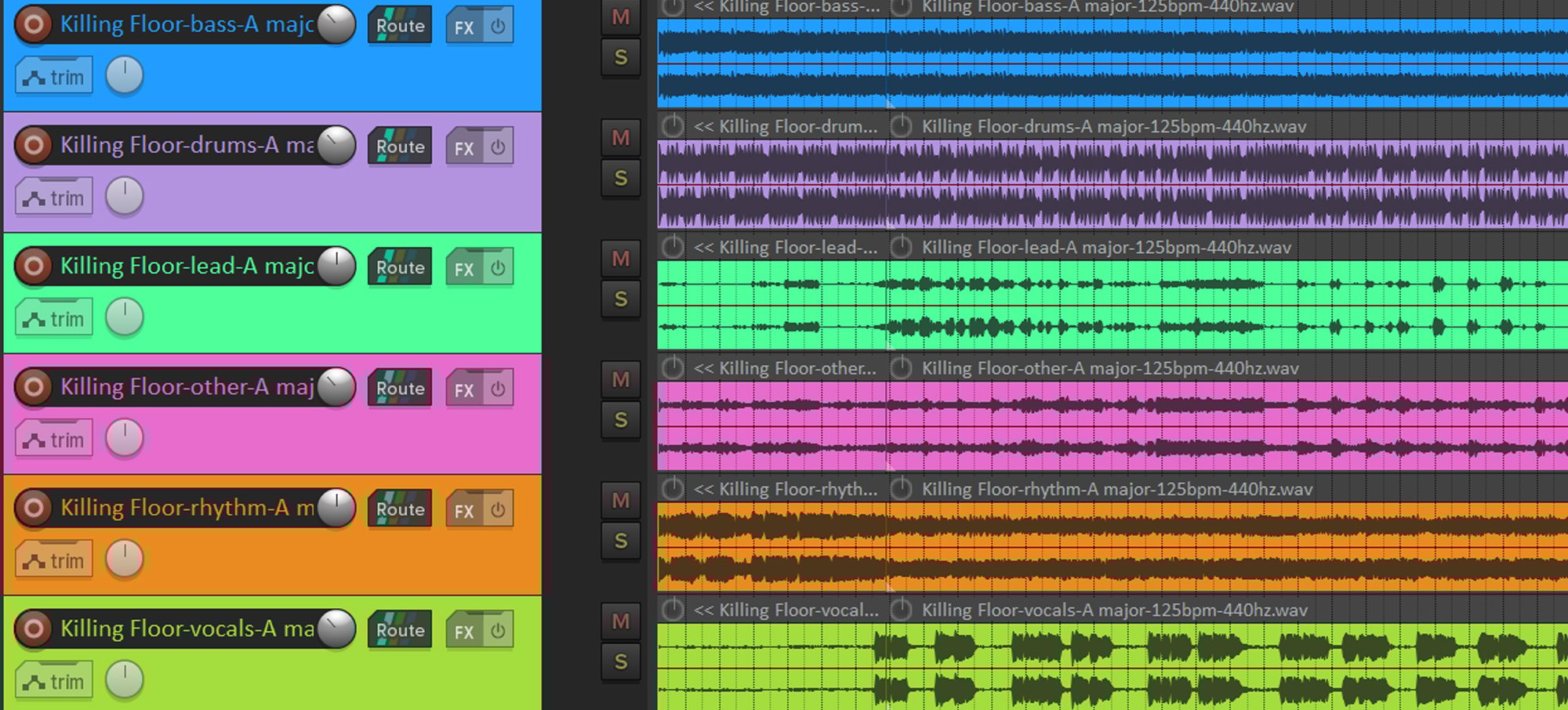Open the FX chain on the drums track
Viewport: 1568px width, 710px height.
point(465,147)
